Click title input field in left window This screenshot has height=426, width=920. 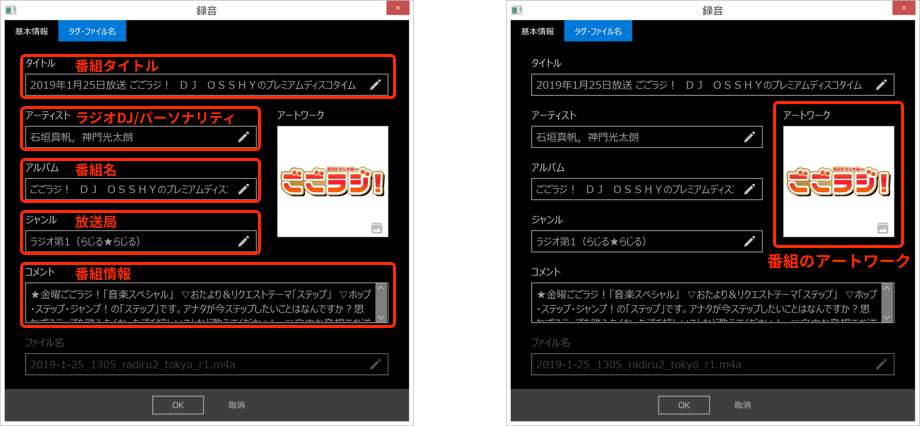point(207,84)
